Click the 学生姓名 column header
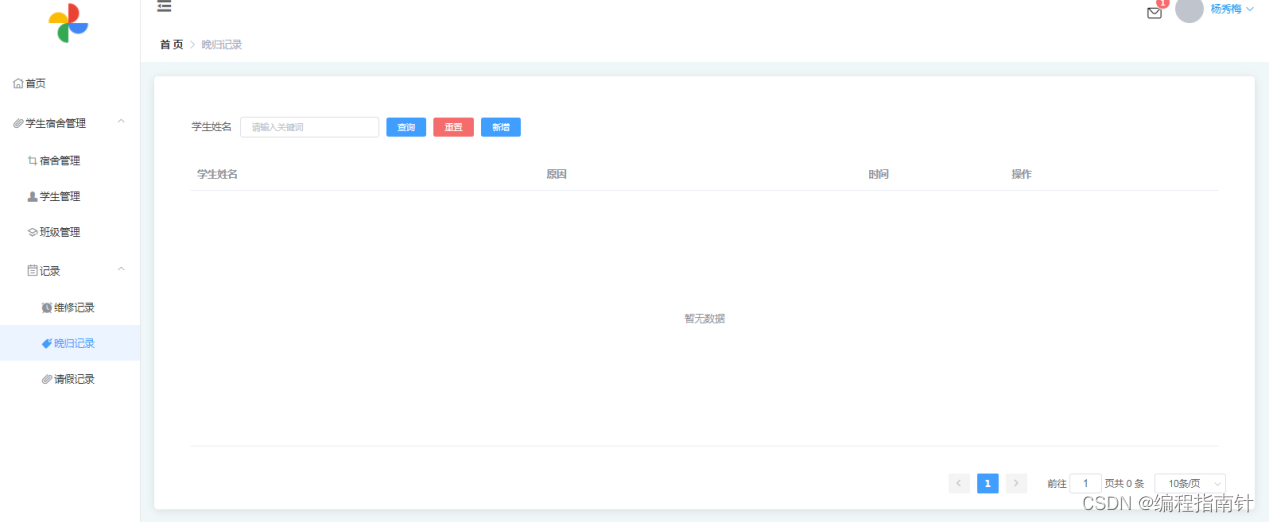The width and height of the screenshot is (1269, 522). tap(217, 174)
